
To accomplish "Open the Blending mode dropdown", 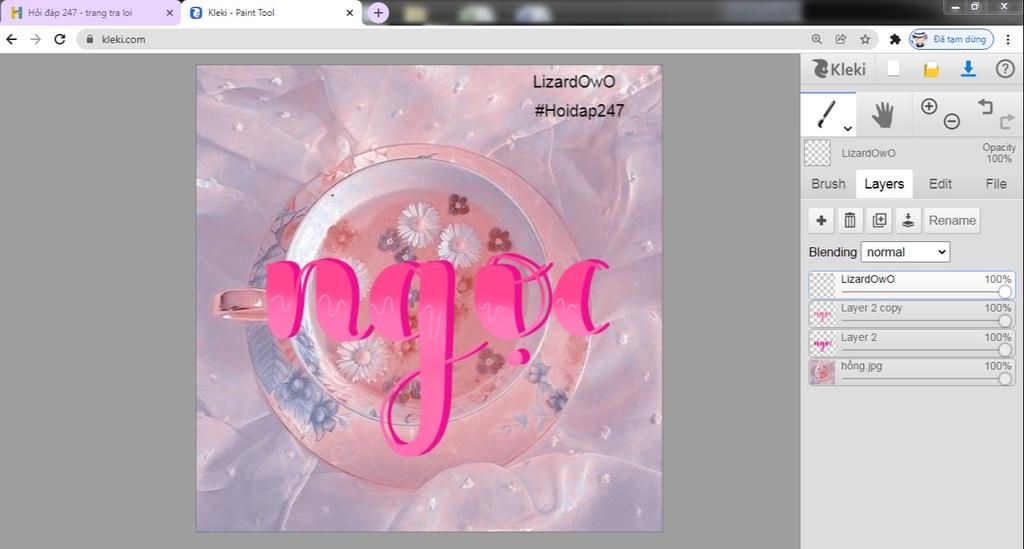I will pos(905,252).
